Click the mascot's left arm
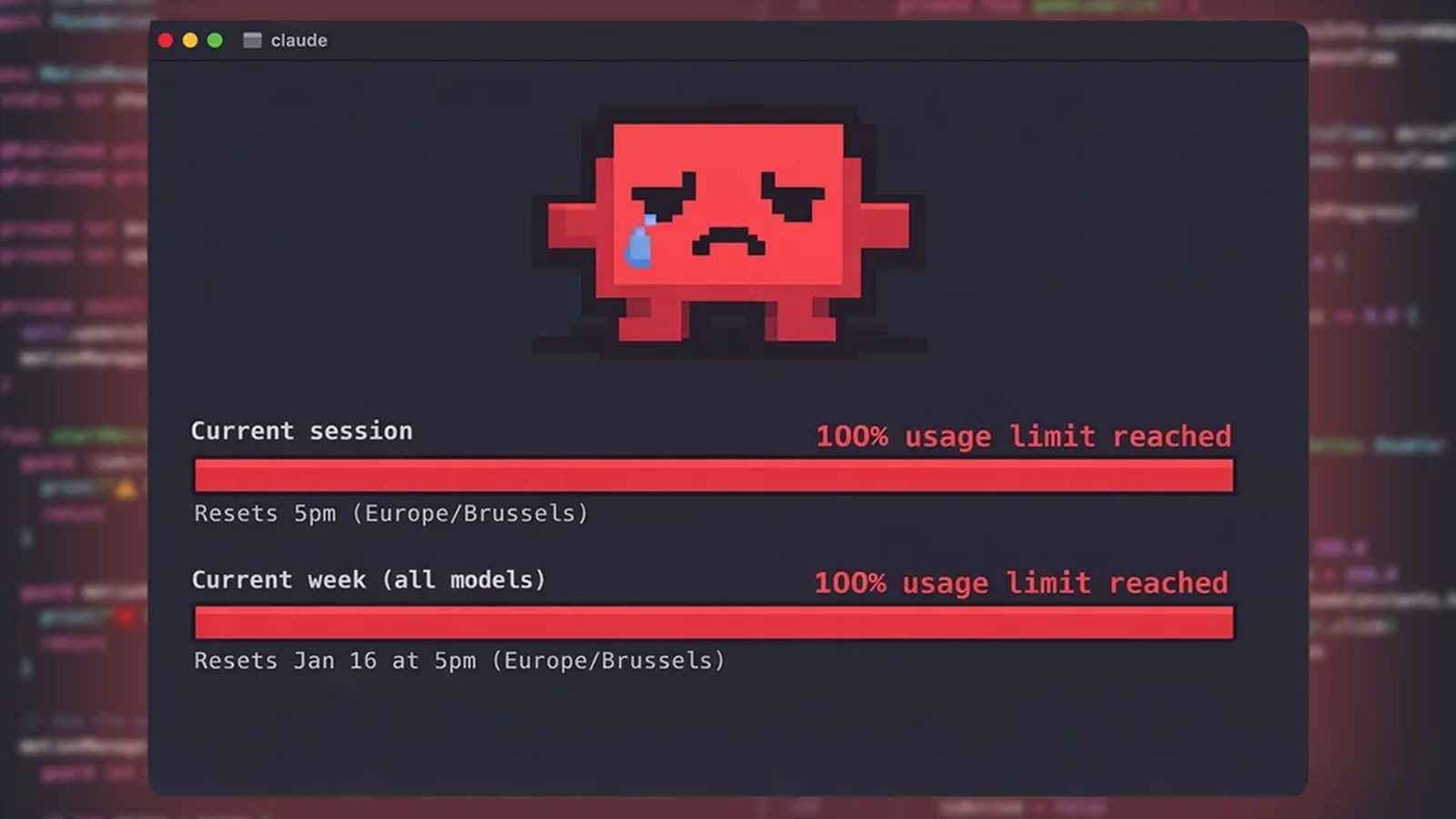The width and height of the screenshot is (1456, 819). (x=571, y=226)
